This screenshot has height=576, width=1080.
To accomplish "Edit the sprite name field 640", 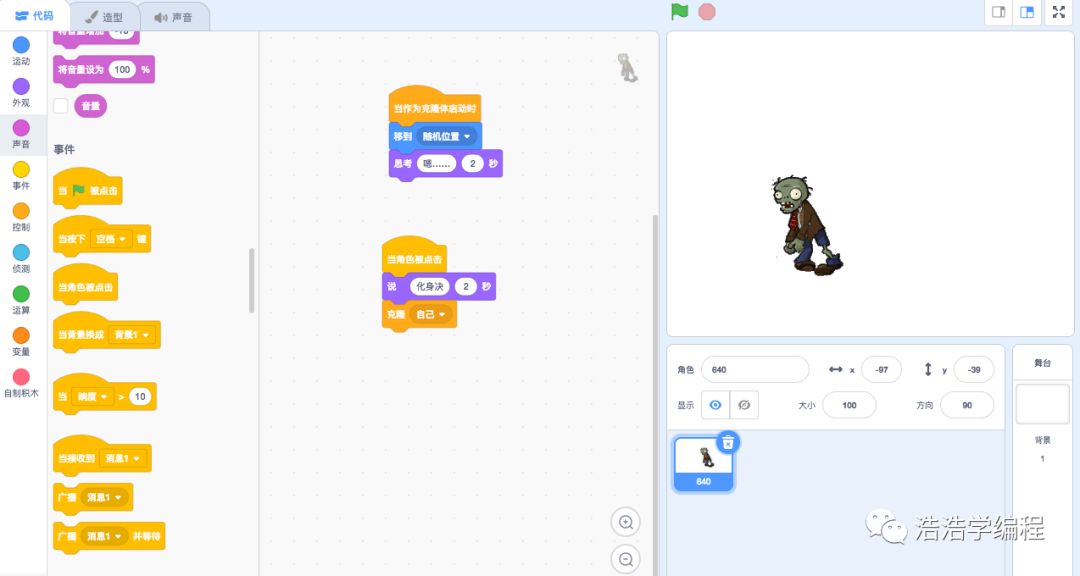I will [755, 370].
